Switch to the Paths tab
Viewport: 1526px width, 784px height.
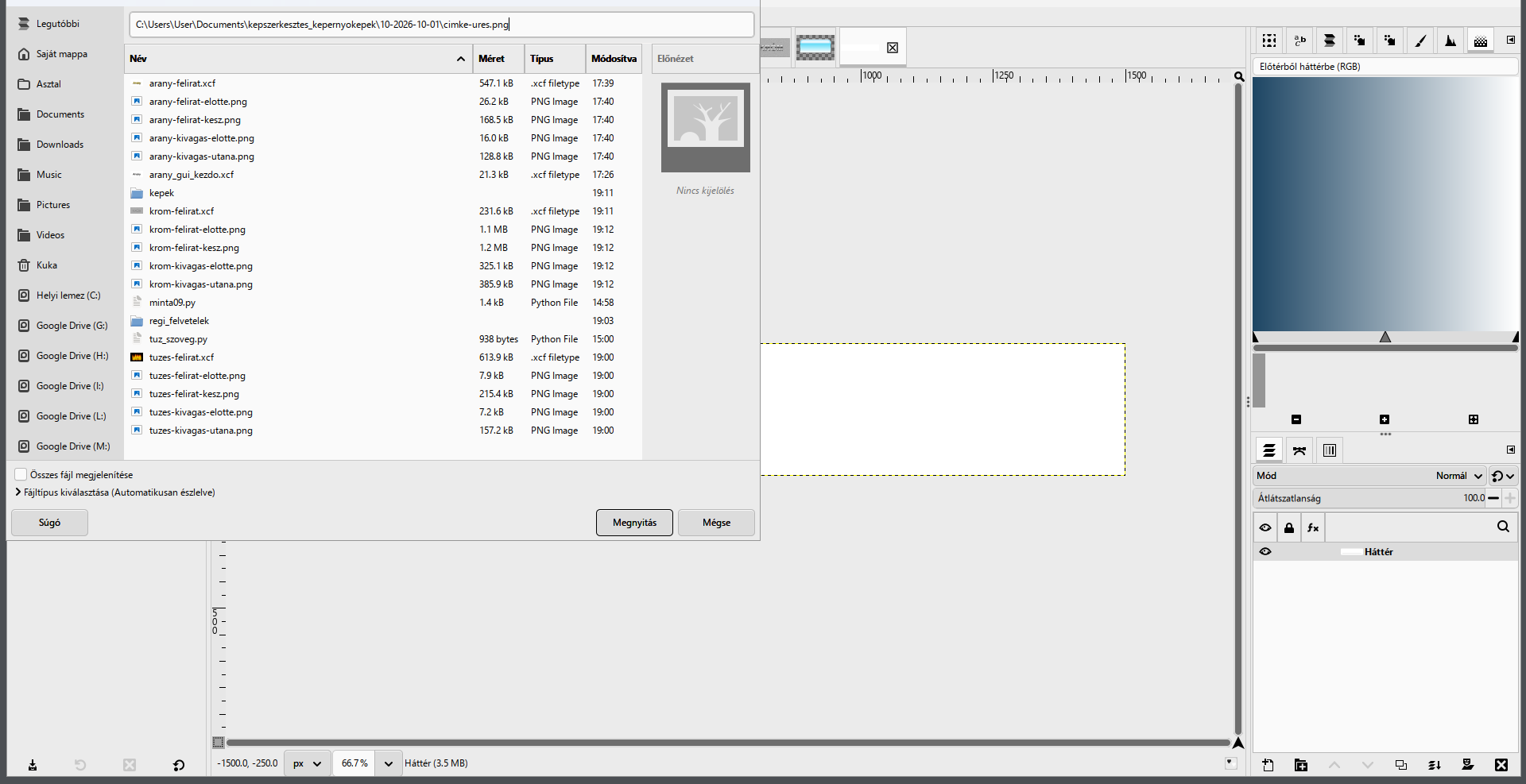(x=1299, y=450)
